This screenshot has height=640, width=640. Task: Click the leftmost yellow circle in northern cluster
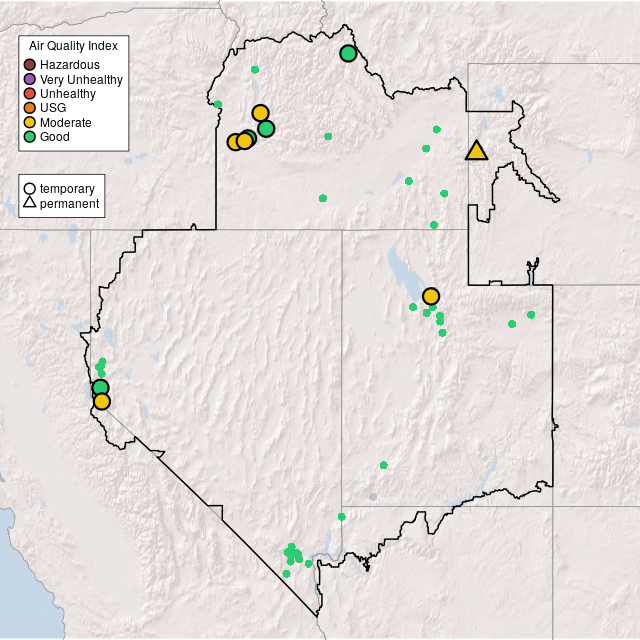pos(234,141)
